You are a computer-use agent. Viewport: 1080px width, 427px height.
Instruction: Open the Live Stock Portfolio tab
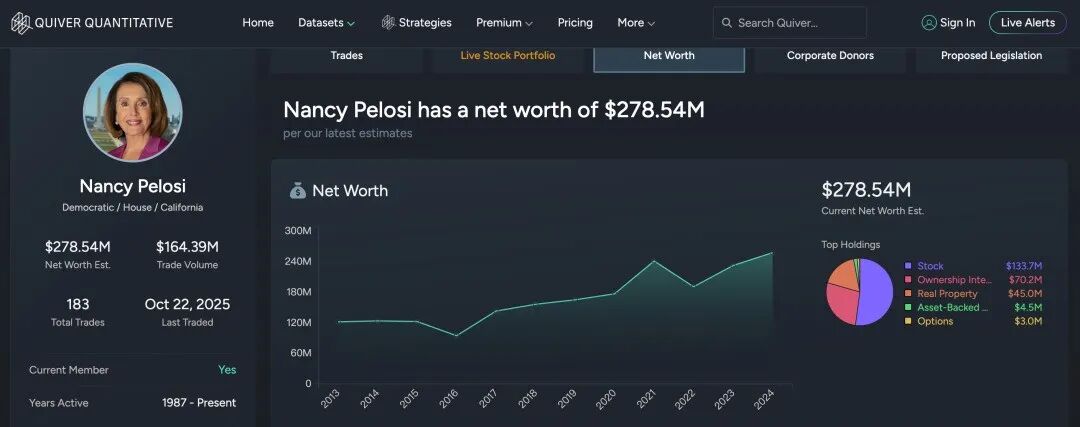[508, 56]
